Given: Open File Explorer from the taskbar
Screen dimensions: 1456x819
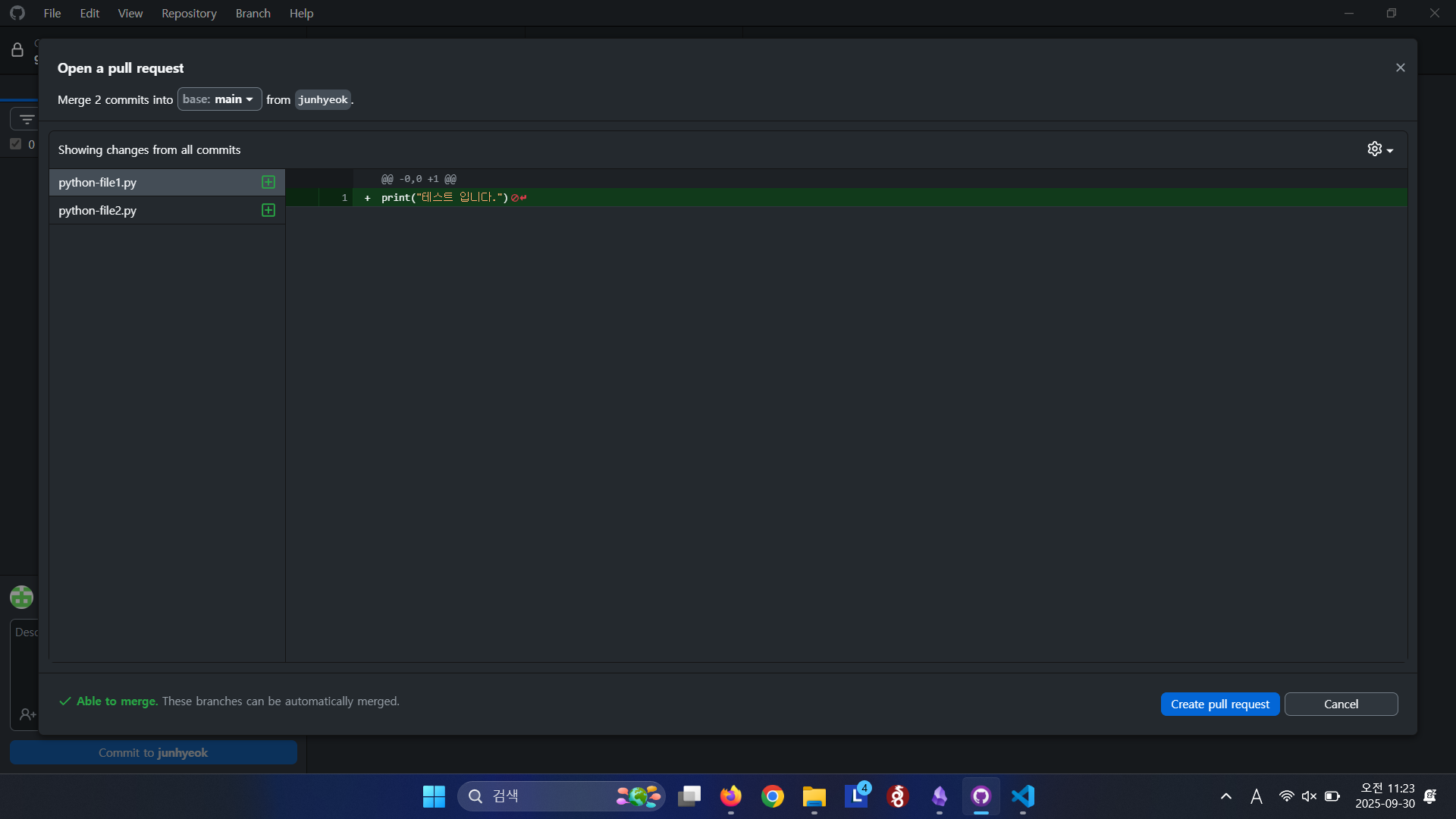Looking at the screenshot, I should point(814,796).
